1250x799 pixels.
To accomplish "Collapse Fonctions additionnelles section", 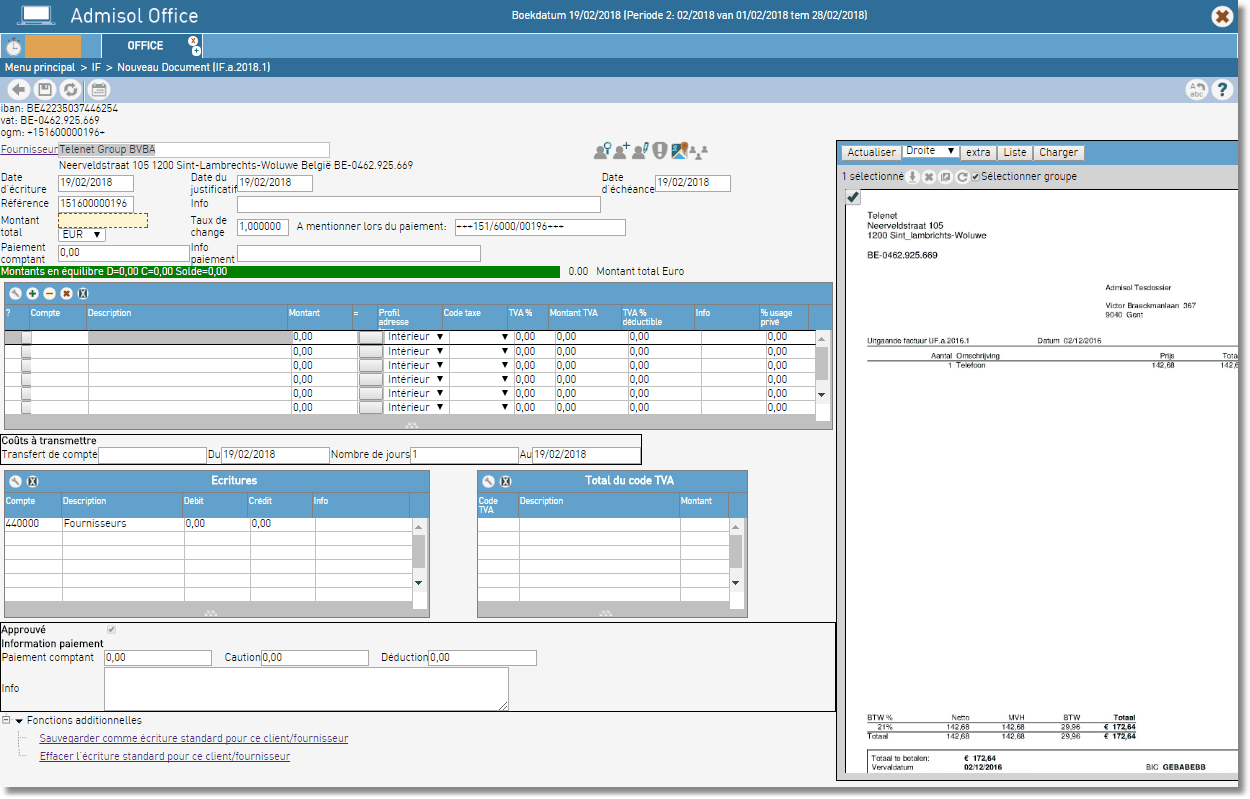I will [x=18, y=721].
